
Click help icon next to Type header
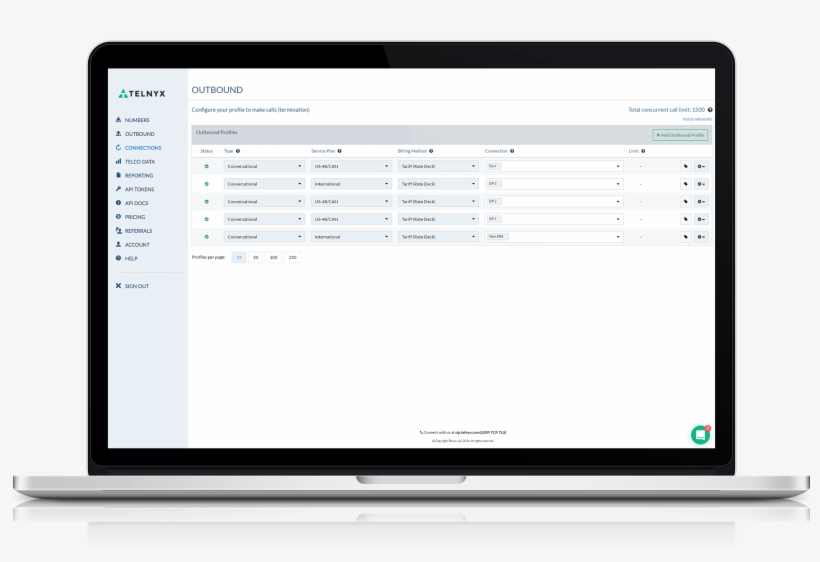[238, 151]
